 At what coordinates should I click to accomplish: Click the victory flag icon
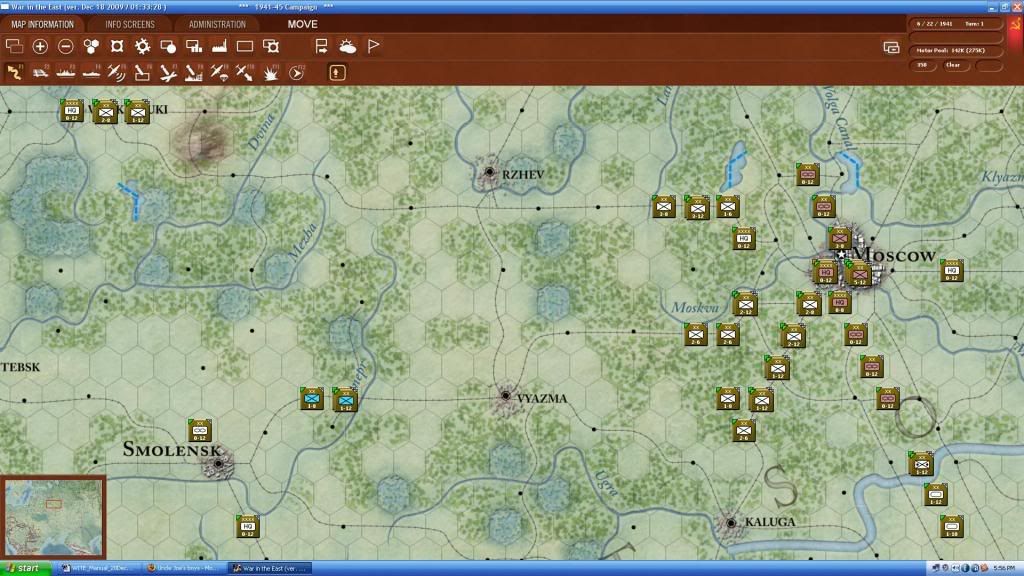click(x=373, y=46)
